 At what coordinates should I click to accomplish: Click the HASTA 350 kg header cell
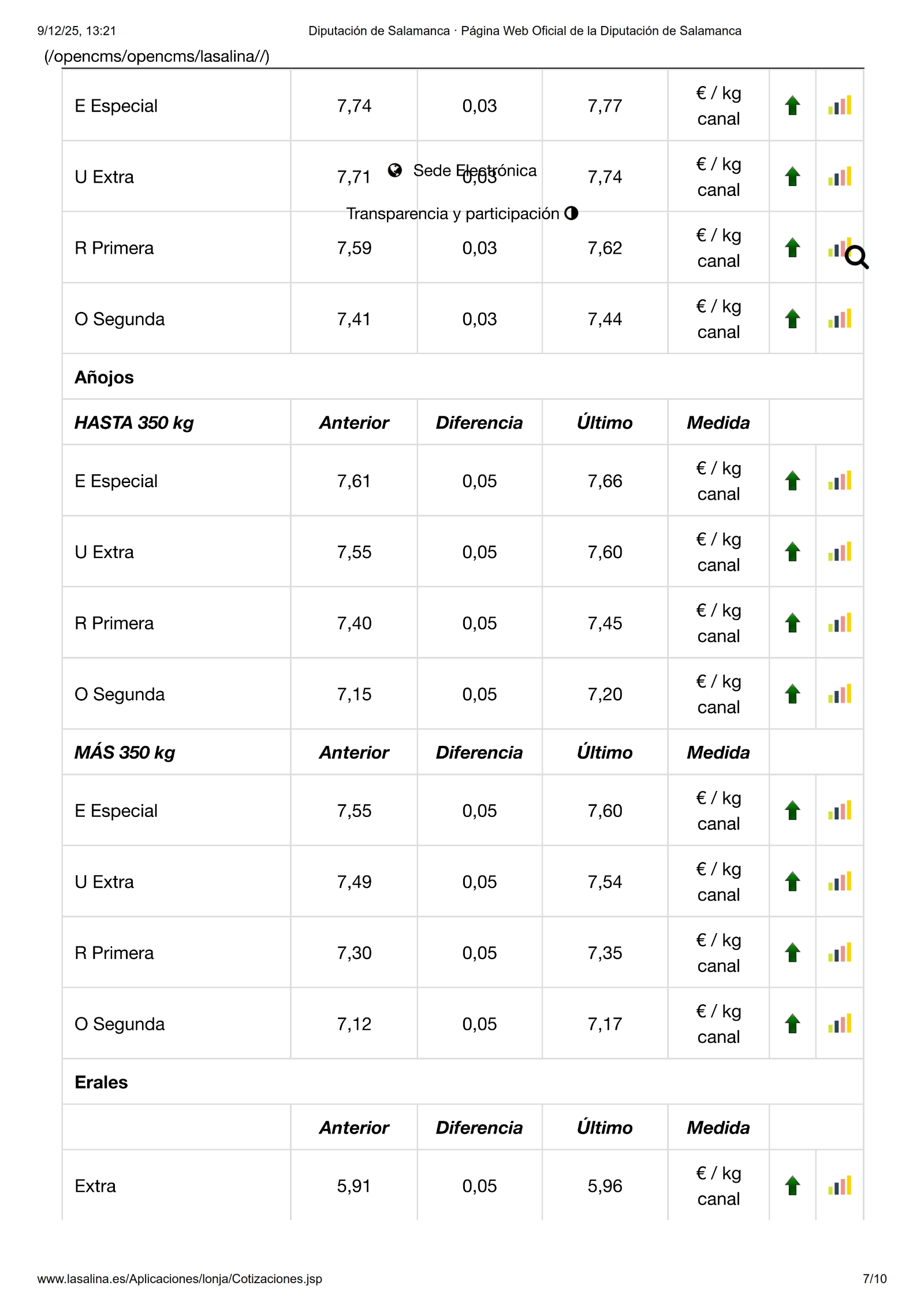coord(134,422)
